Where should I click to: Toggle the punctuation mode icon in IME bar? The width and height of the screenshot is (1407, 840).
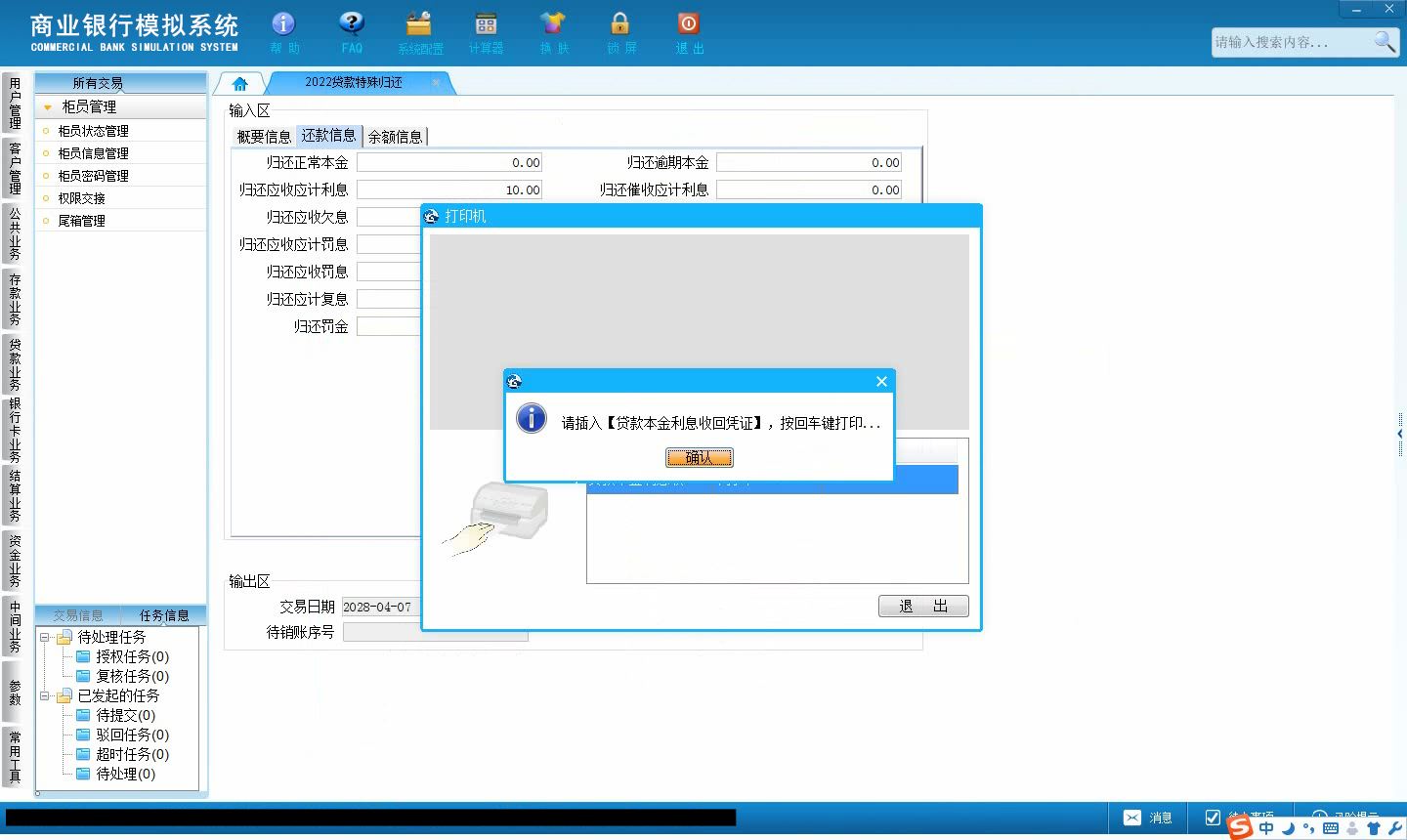click(x=1309, y=828)
